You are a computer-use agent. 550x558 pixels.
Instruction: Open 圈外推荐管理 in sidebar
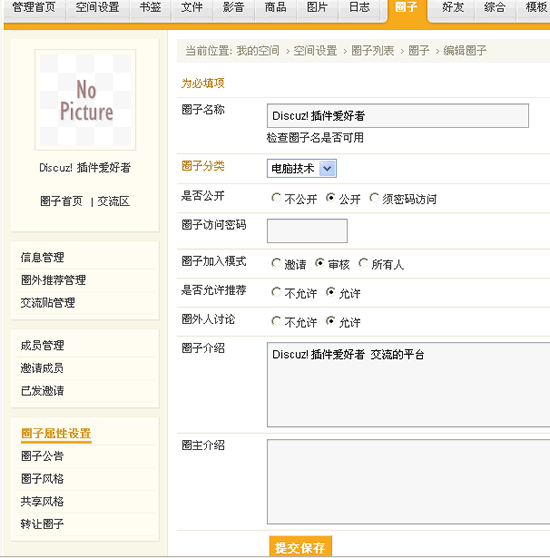[x=53, y=280]
